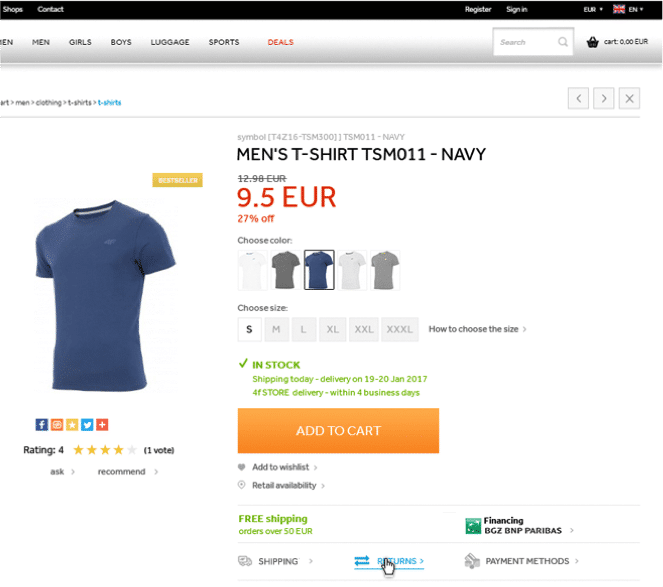Open the EUR currency dropdown
This screenshot has height=587, width=663.
click(x=593, y=9)
